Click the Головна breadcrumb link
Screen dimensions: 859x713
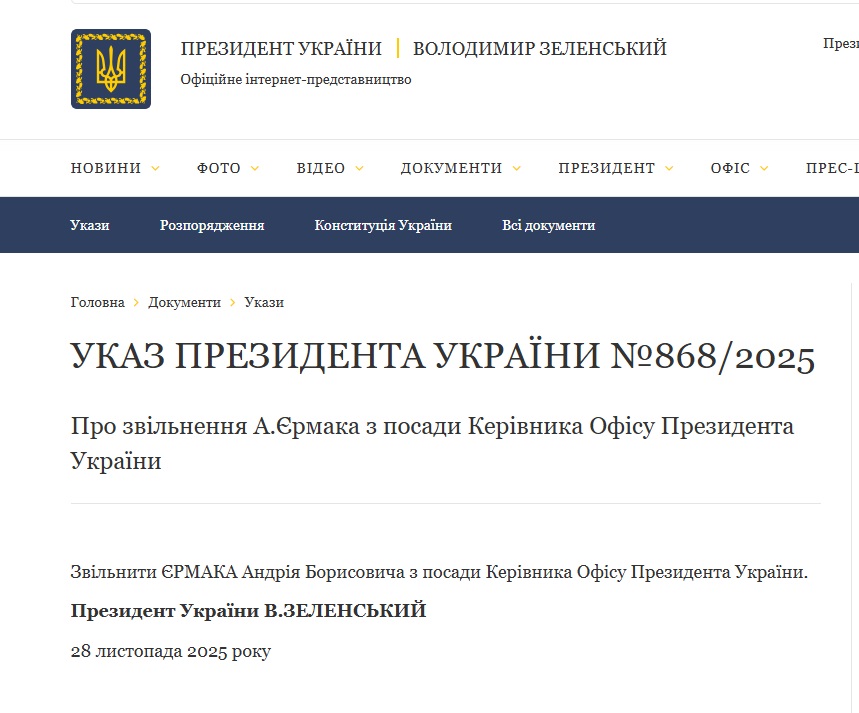[98, 302]
